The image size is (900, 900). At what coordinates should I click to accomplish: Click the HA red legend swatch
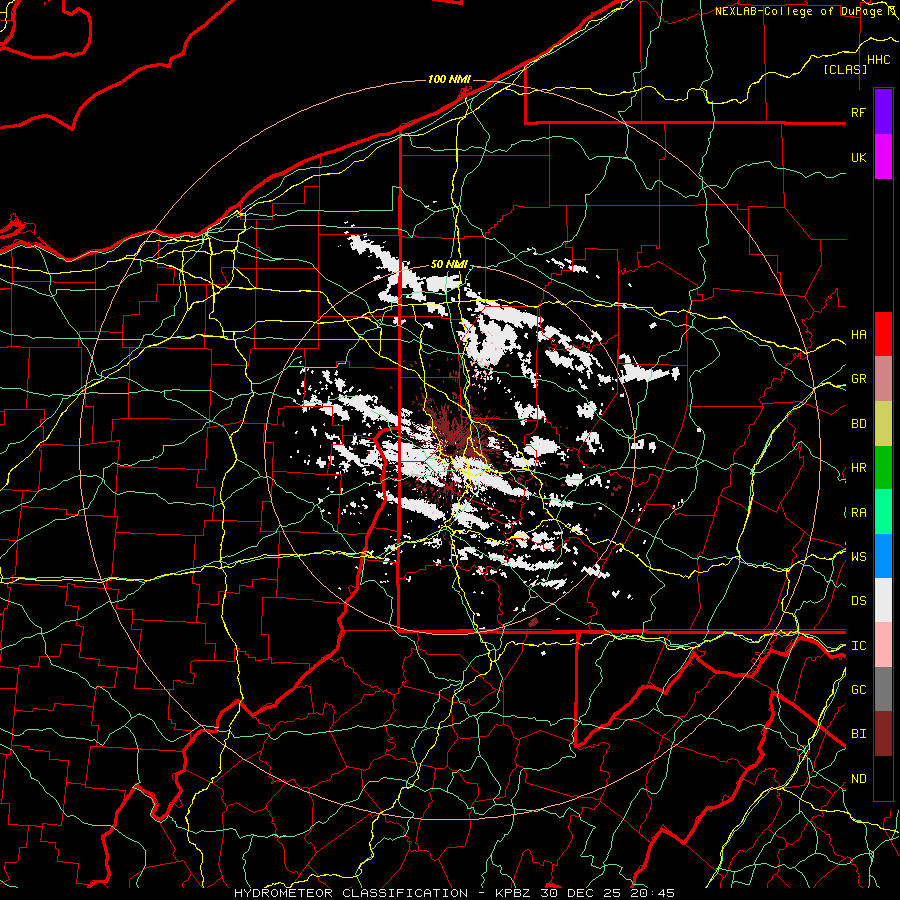[x=883, y=334]
